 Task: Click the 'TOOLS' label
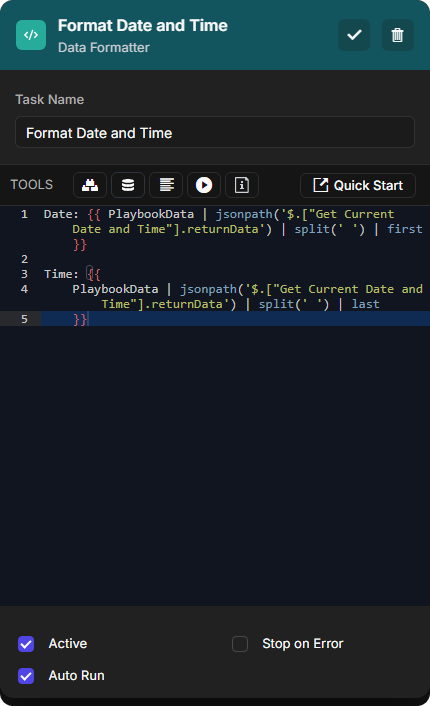pyautogui.click(x=32, y=185)
